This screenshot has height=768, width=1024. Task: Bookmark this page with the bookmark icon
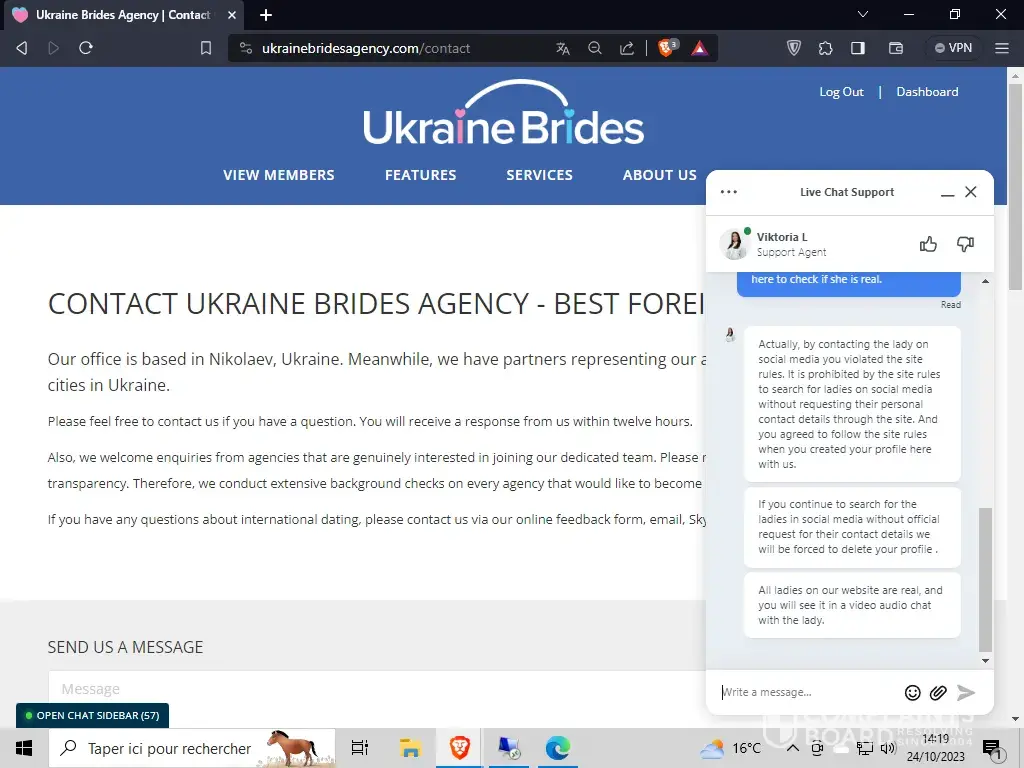click(206, 48)
